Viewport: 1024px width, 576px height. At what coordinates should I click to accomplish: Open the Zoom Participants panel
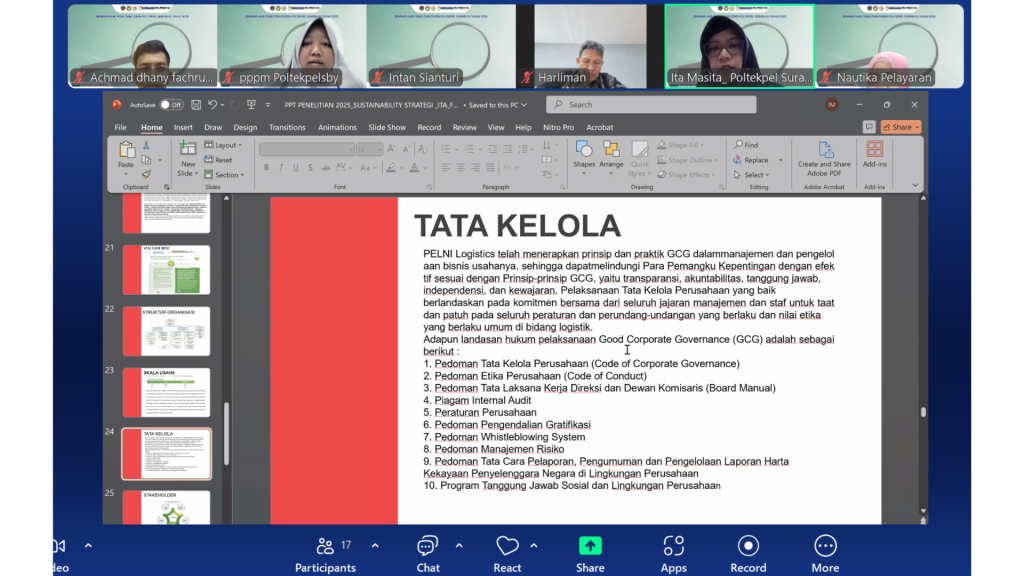pos(324,546)
